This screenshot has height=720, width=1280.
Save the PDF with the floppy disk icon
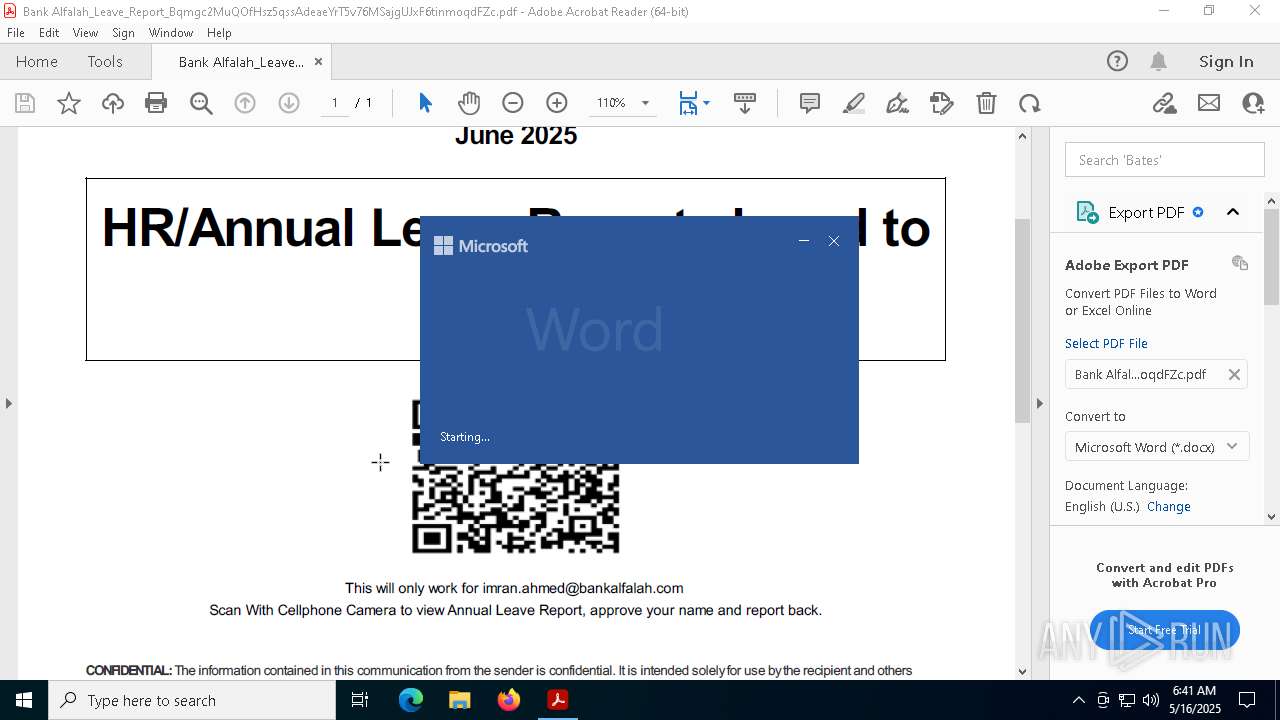pos(25,103)
